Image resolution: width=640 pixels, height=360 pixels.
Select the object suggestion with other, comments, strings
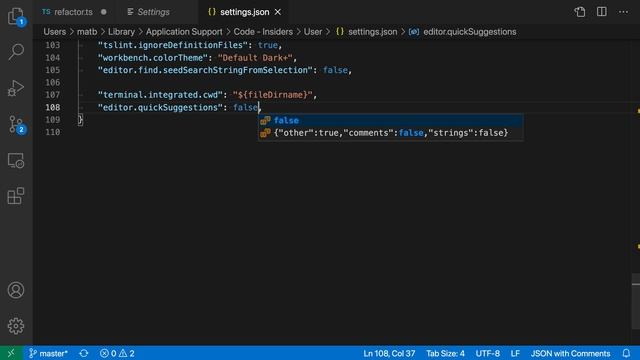pyautogui.click(x=391, y=133)
